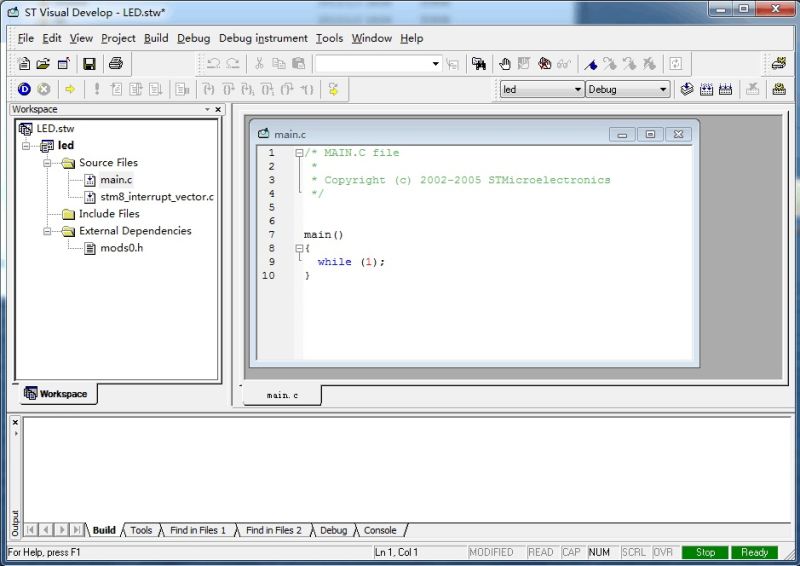Select the Tools output tab

point(141,530)
